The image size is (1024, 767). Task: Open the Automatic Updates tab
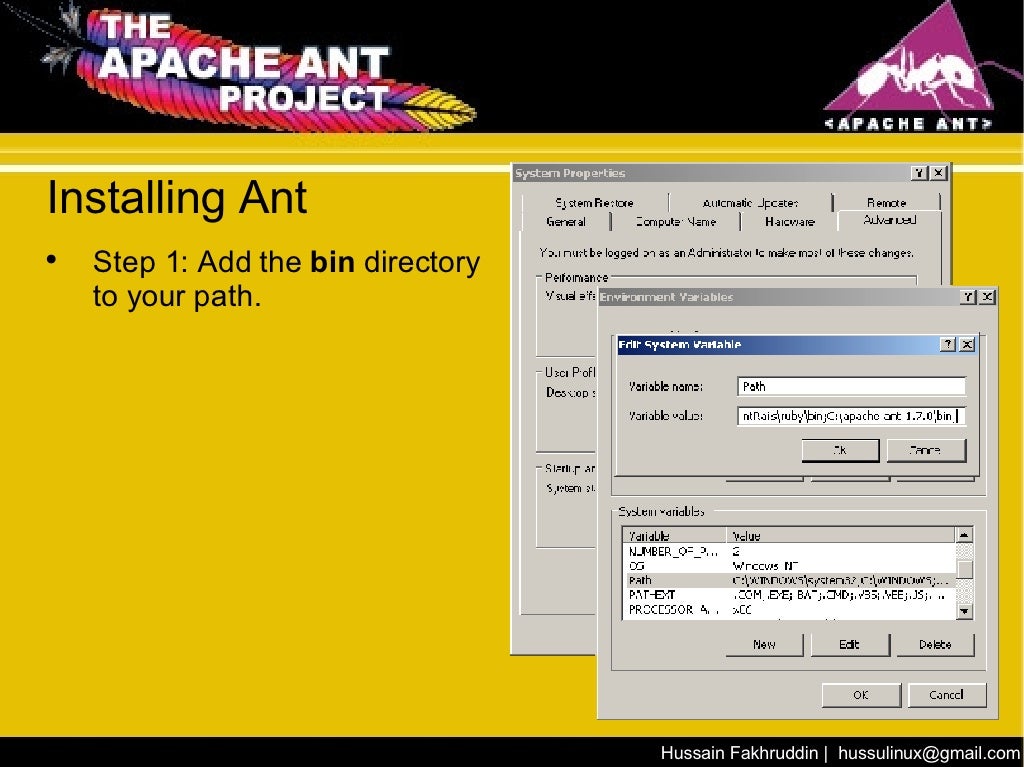pos(750,203)
